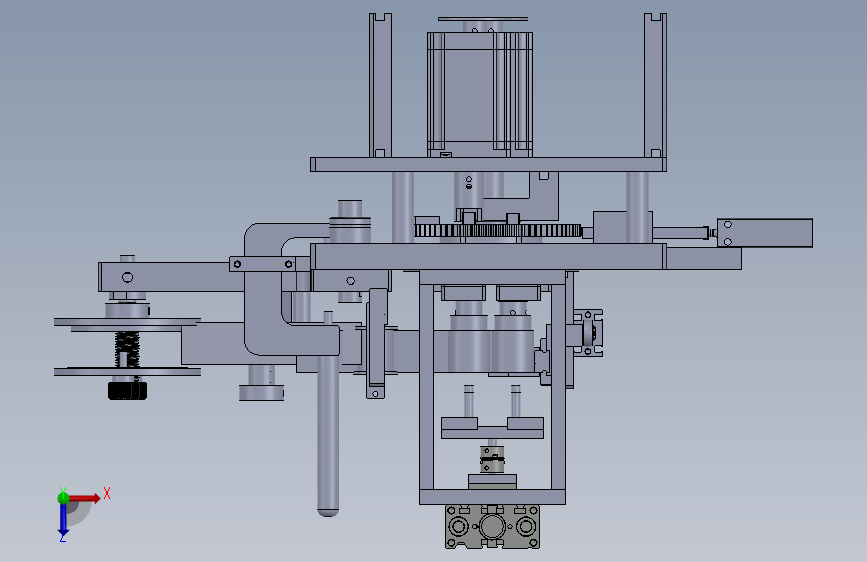Select the toothed gear rack in the model
This screenshot has width=867, height=562.
pyautogui.click(x=498, y=230)
